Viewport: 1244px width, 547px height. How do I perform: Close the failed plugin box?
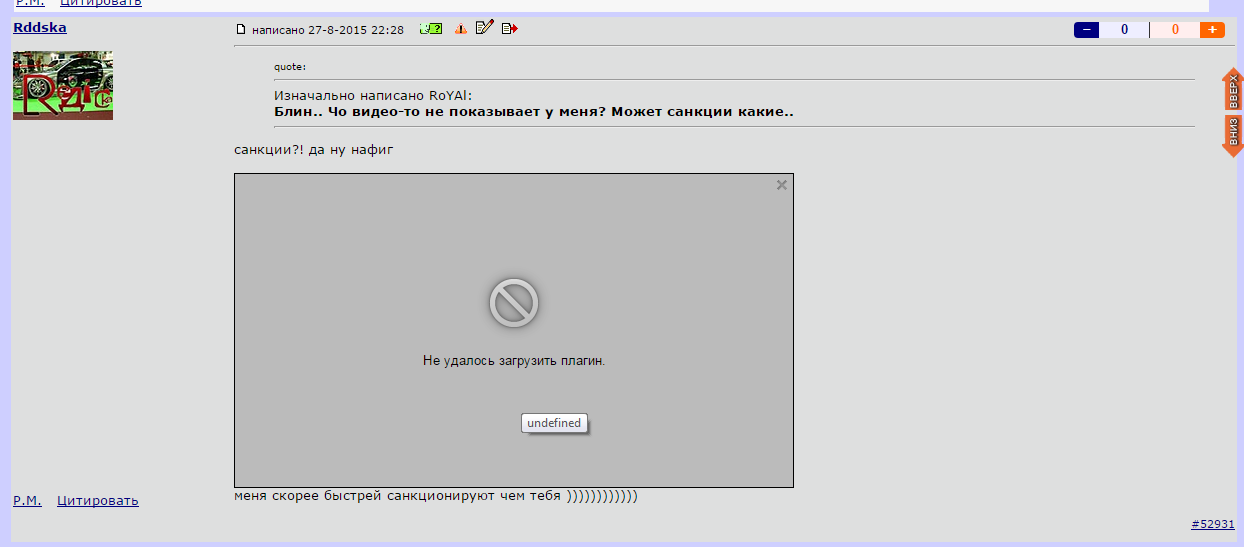782,185
